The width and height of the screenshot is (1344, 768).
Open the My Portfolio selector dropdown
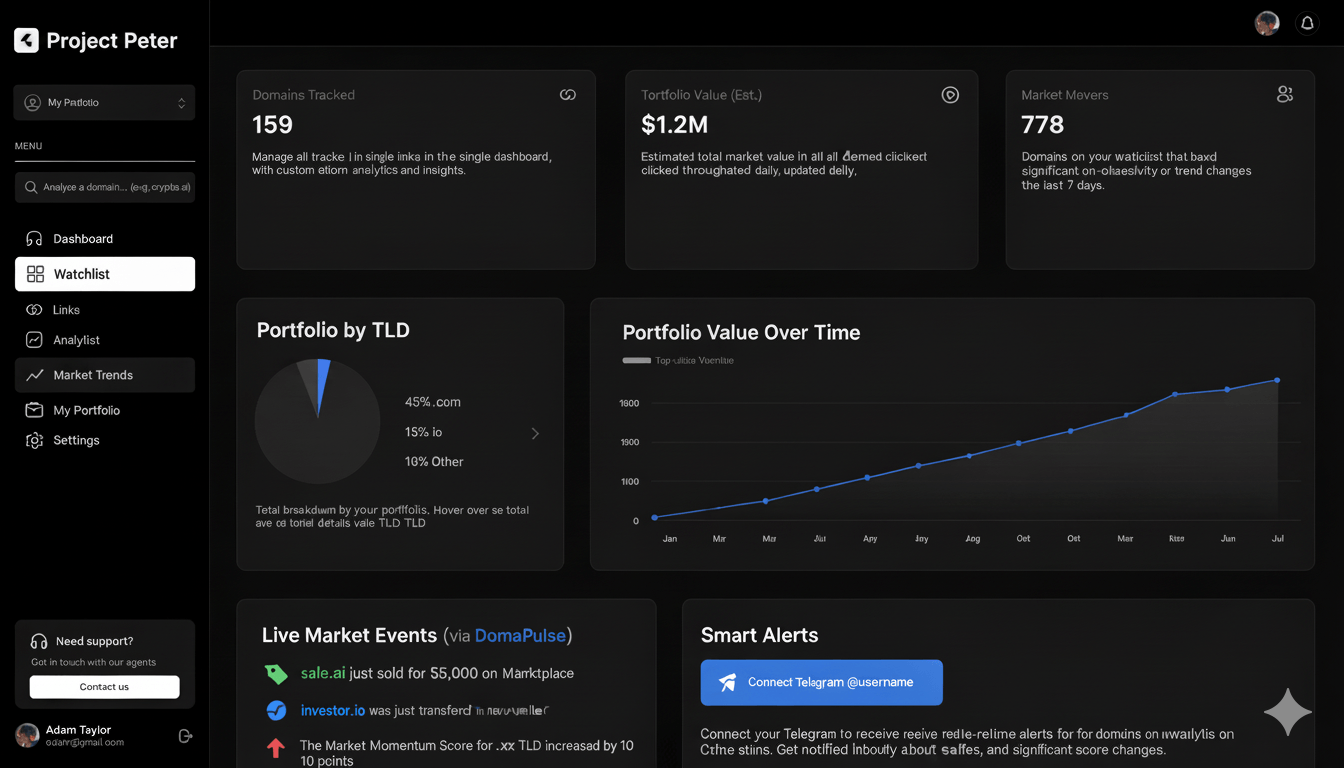[105, 103]
